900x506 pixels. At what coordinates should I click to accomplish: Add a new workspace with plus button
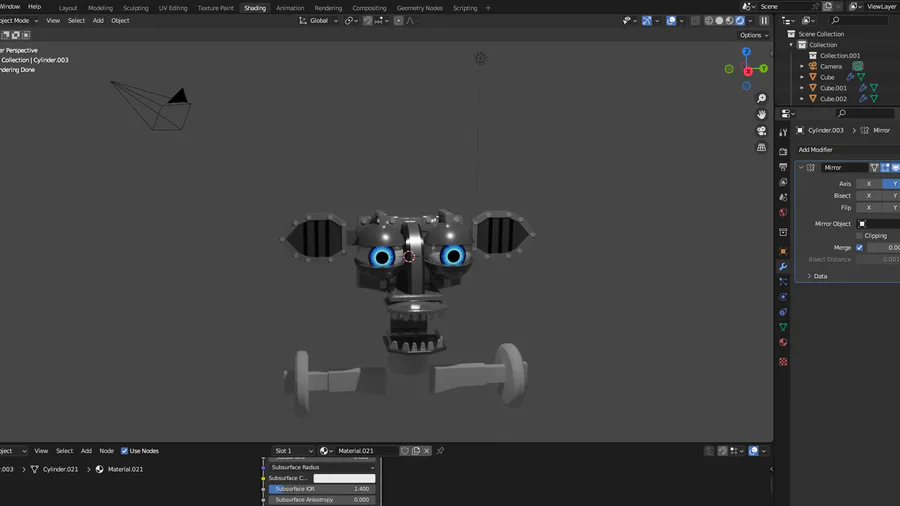pos(488,8)
